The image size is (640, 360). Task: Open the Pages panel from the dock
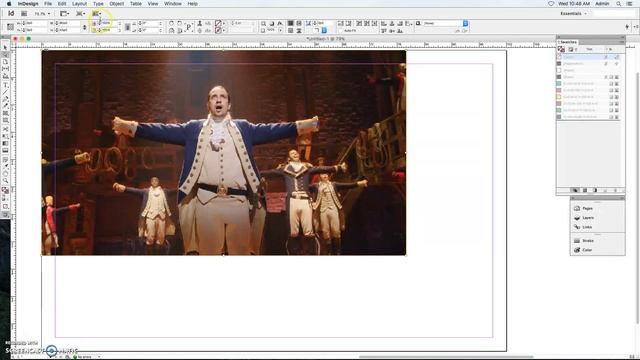pyautogui.click(x=587, y=209)
